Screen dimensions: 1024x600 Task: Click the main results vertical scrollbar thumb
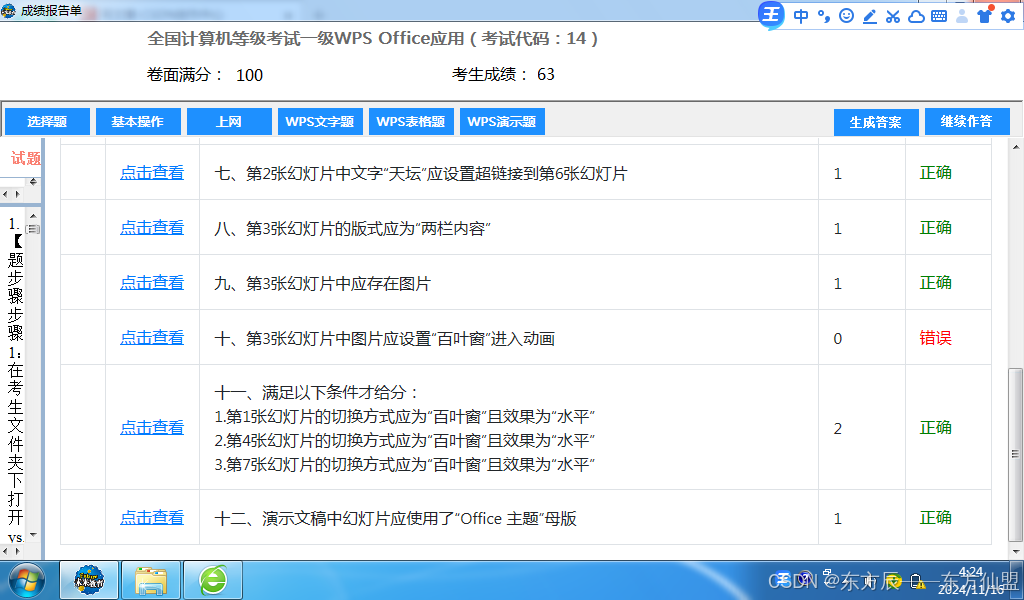click(1016, 455)
